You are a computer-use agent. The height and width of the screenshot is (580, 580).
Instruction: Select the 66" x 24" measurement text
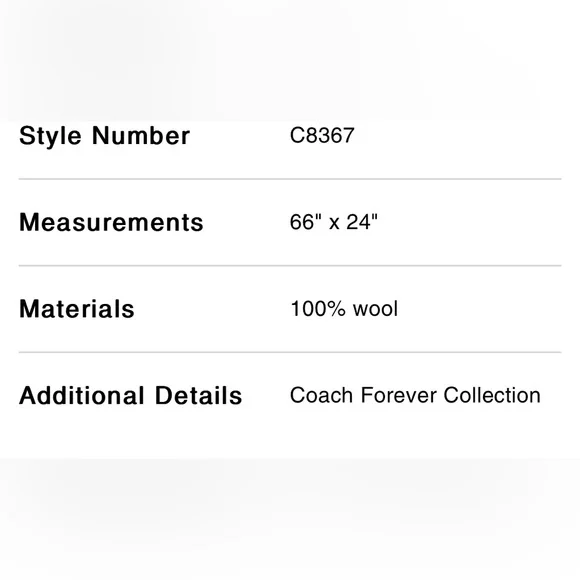(x=334, y=222)
